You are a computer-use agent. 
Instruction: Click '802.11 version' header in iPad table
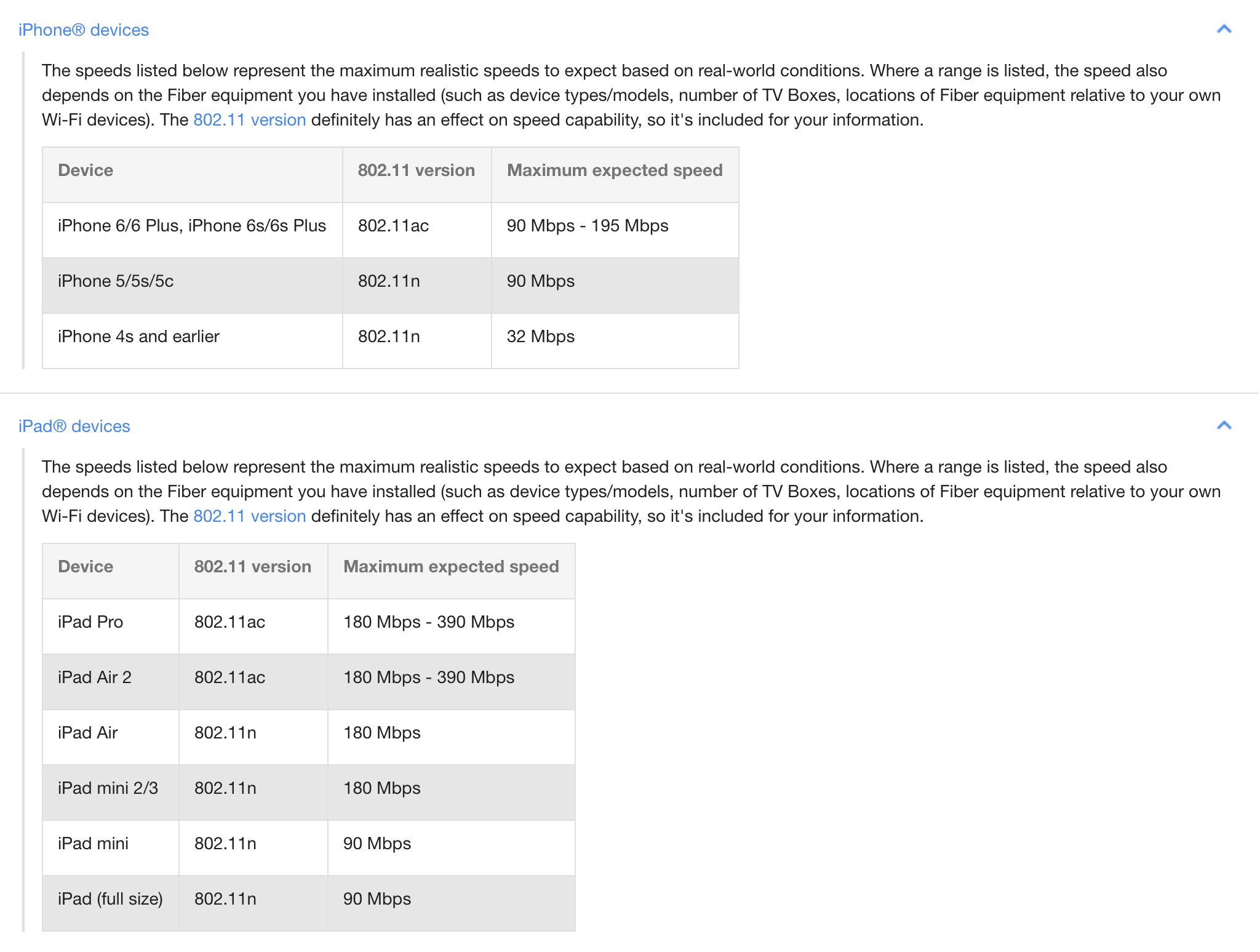[253, 567]
